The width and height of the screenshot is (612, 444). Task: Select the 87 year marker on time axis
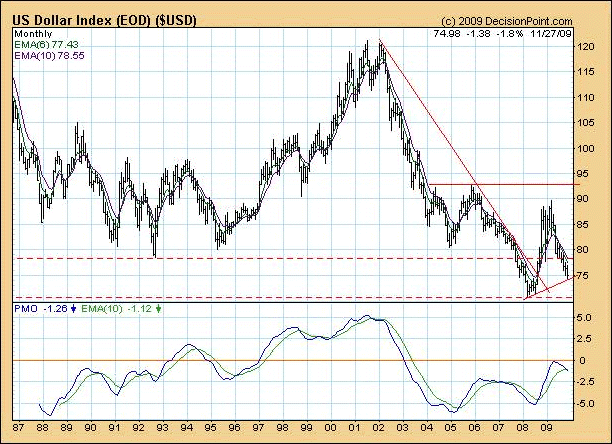coord(19,427)
